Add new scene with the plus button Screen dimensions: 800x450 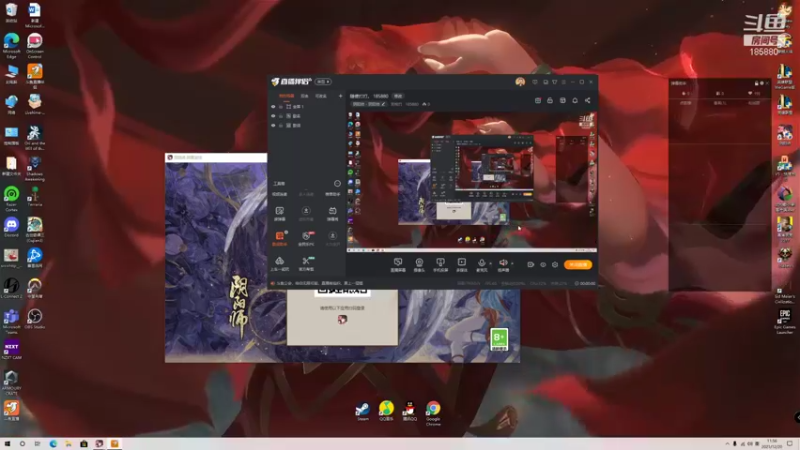point(340,96)
